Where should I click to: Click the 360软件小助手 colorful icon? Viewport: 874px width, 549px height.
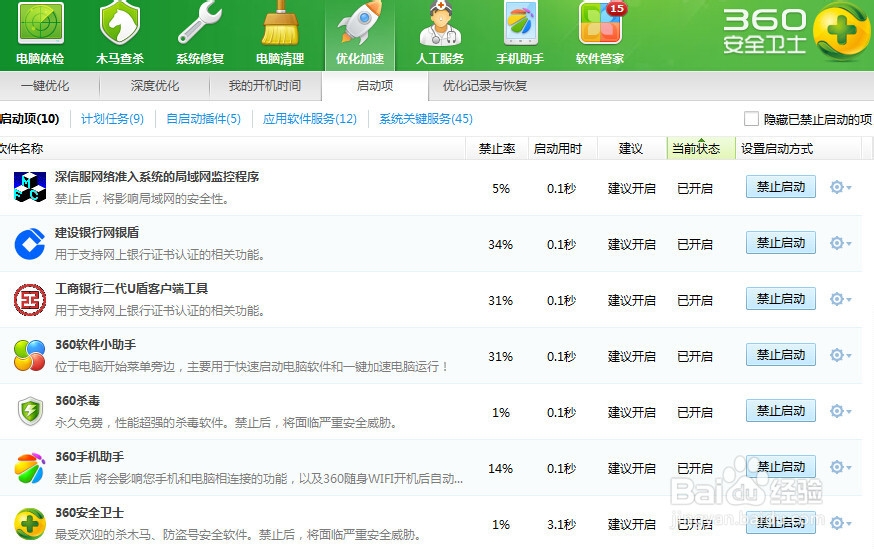point(30,355)
